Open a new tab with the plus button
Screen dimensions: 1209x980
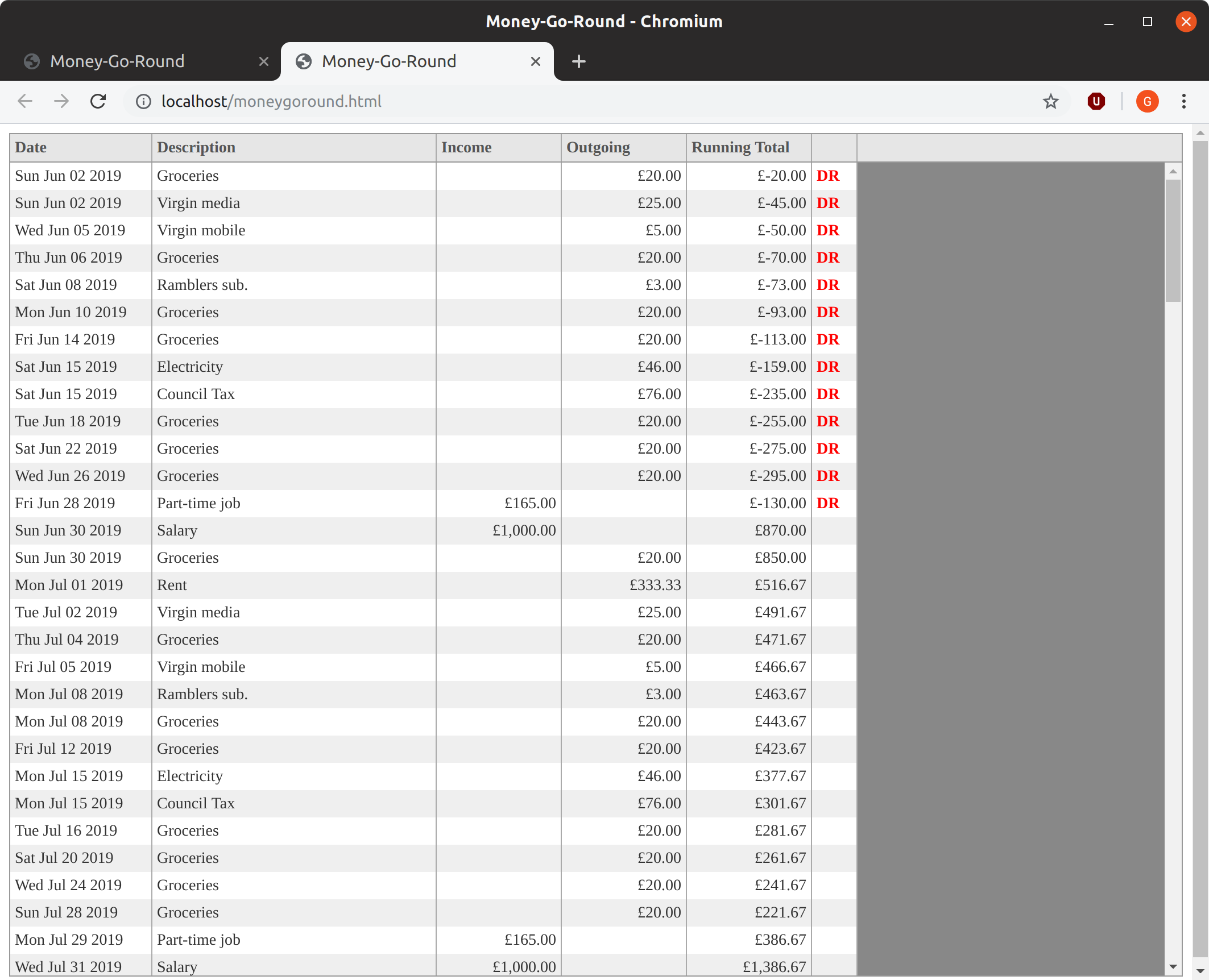pyautogui.click(x=578, y=61)
